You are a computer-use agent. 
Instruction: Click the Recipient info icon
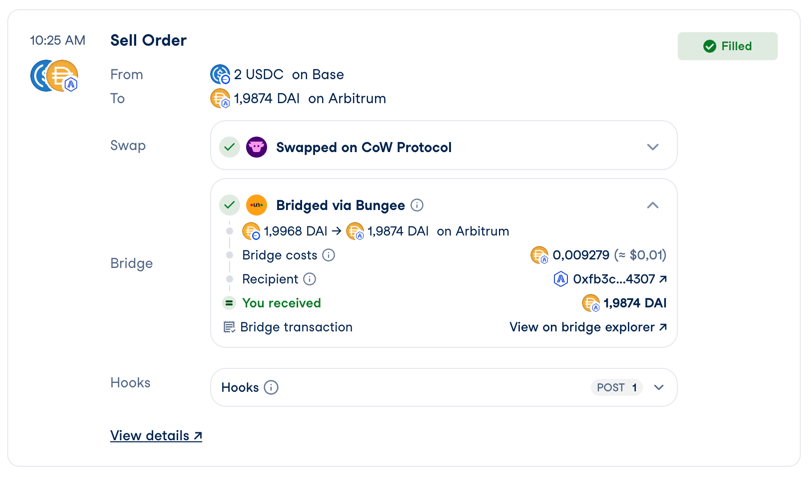pyautogui.click(x=310, y=279)
